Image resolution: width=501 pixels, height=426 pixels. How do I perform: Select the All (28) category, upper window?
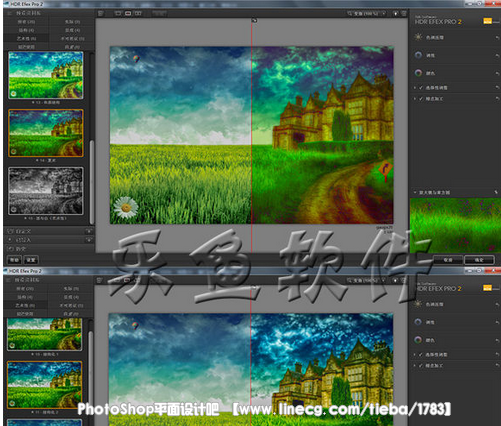click(26, 22)
